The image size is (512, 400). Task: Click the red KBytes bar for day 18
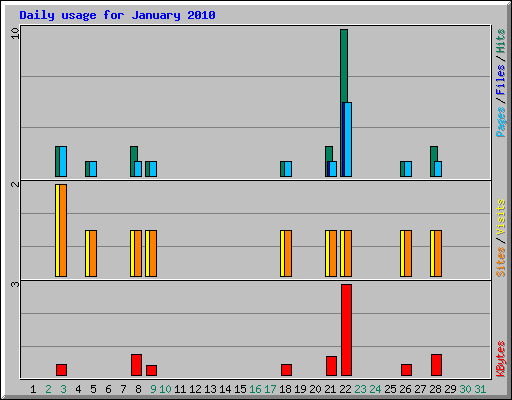286,370
